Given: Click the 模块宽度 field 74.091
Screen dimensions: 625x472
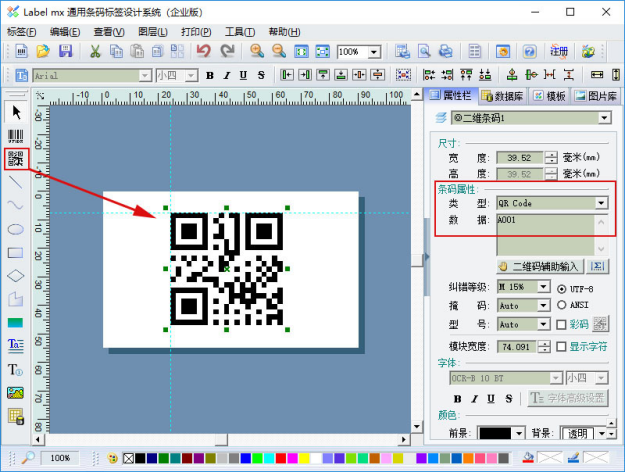Looking at the screenshot, I should 517,347.
